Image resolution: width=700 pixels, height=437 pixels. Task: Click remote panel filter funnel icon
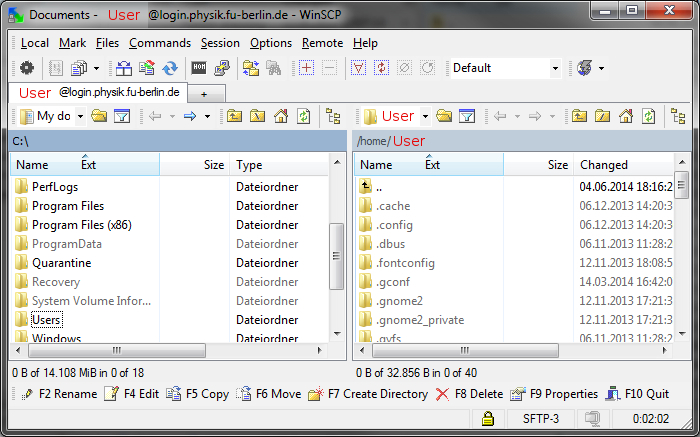click(467, 117)
